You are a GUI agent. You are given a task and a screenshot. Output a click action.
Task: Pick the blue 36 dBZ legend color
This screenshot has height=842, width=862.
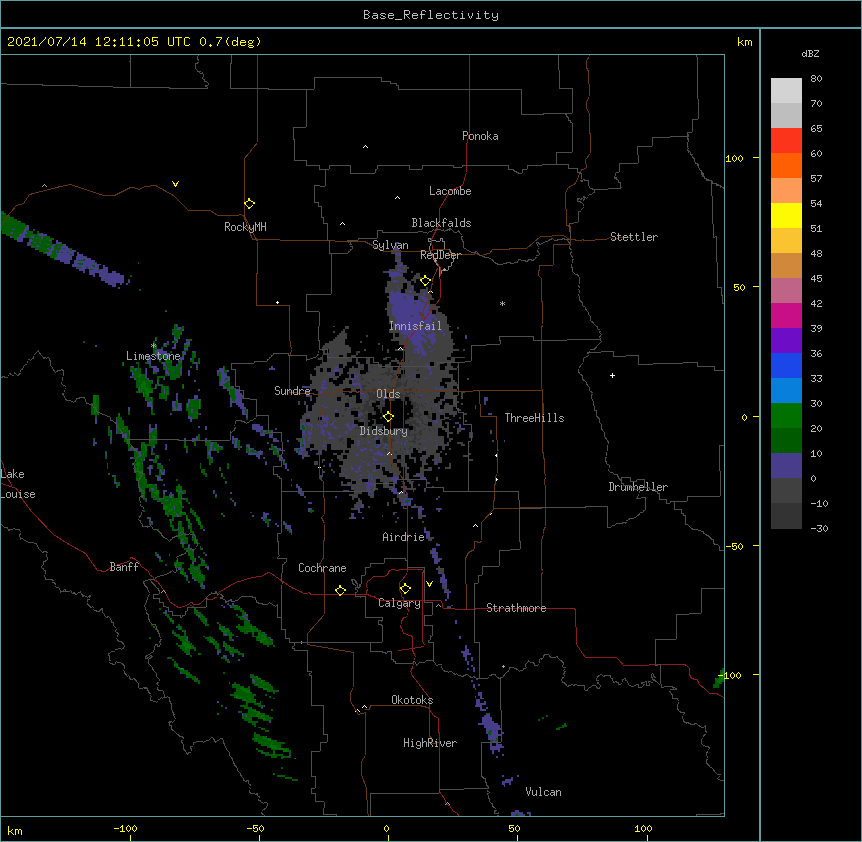pyautogui.click(x=786, y=365)
